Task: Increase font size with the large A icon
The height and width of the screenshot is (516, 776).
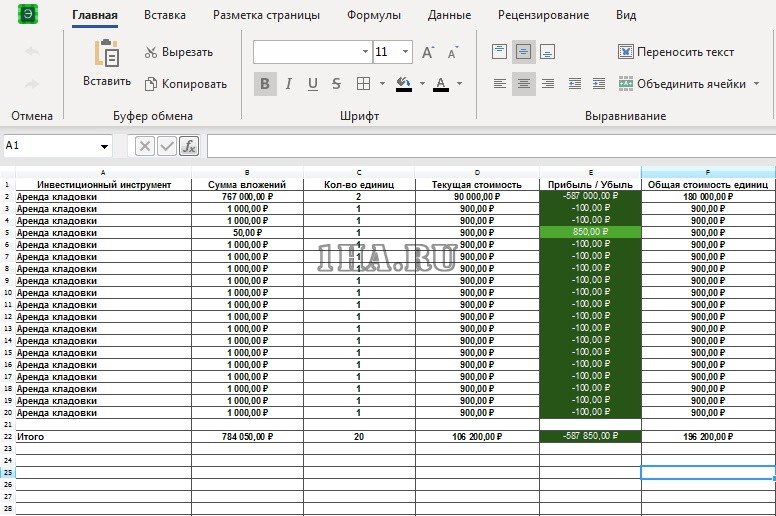Action: coord(428,52)
